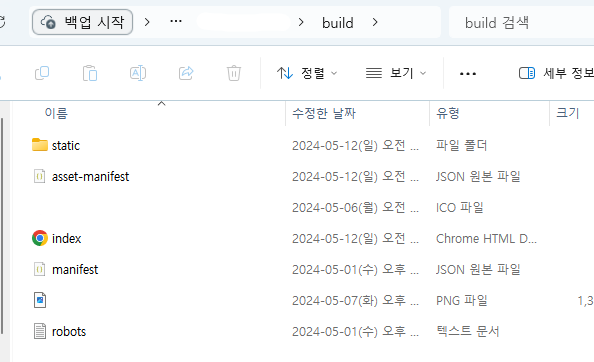Screen dimensions: 594x362
Task: Sort by 유형 column header
Action: click(x=448, y=113)
